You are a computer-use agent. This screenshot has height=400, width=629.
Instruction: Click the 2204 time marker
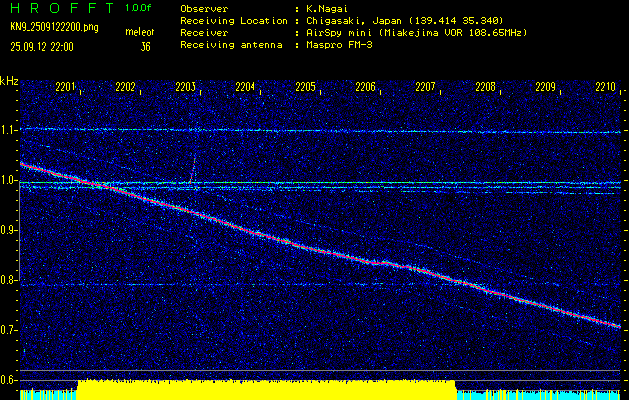(x=245, y=87)
